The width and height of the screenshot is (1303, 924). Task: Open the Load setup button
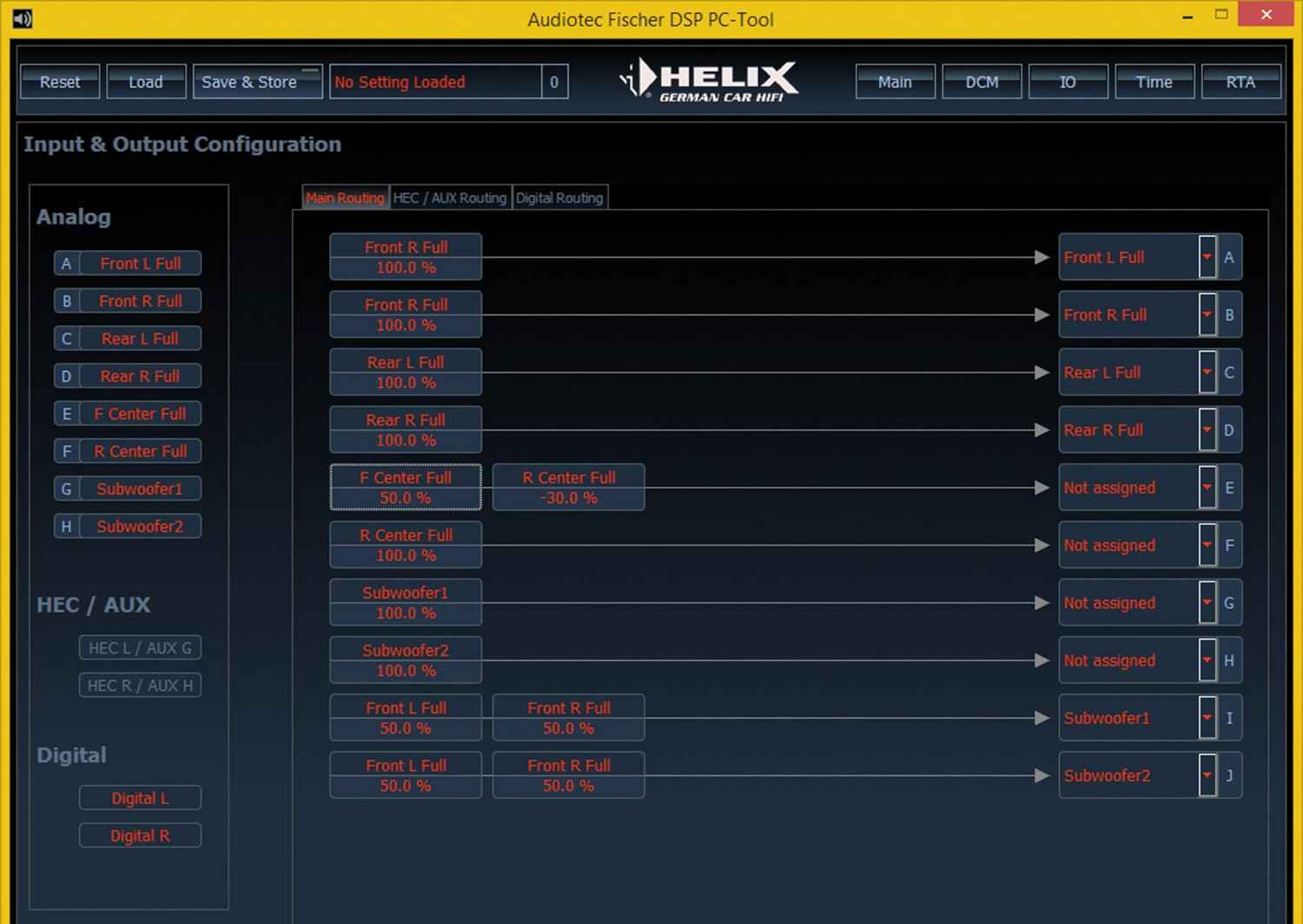tap(146, 82)
